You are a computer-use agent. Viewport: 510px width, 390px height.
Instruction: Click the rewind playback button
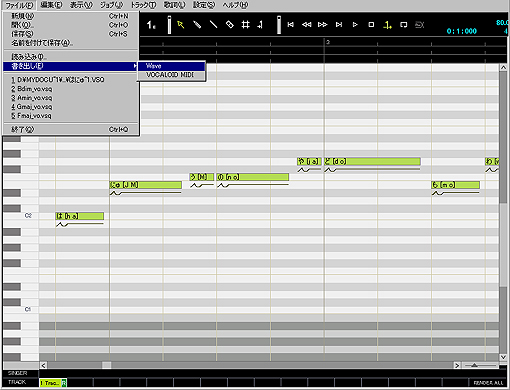click(x=307, y=25)
